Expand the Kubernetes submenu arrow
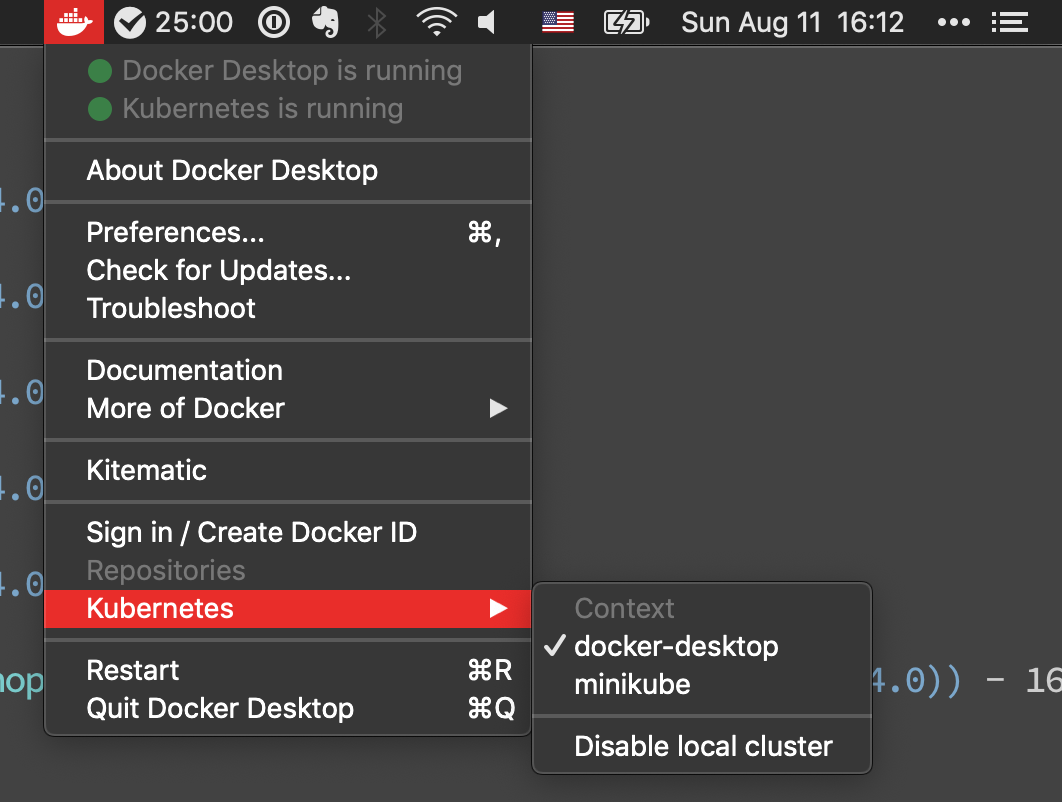Screen dimensions: 1062x802 [498, 608]
